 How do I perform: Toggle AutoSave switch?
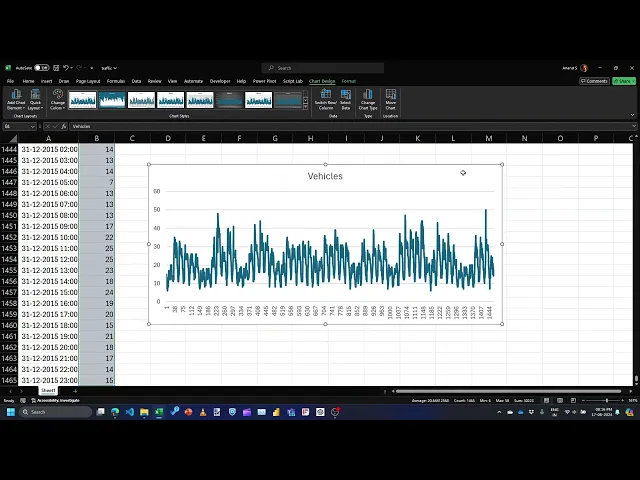coord(41,68)
